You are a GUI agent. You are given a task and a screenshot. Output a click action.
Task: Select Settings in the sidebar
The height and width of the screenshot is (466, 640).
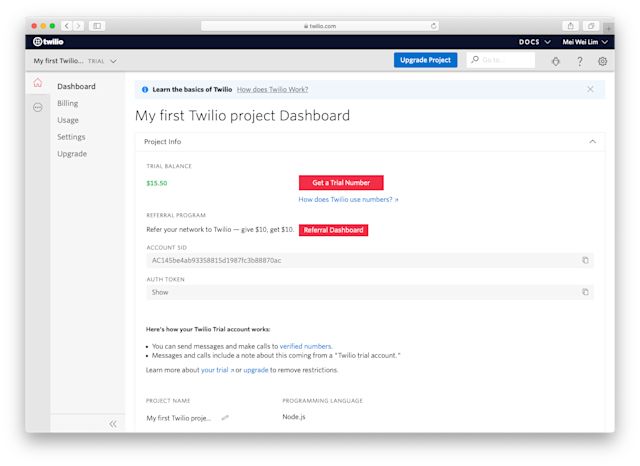click(71, 137)
